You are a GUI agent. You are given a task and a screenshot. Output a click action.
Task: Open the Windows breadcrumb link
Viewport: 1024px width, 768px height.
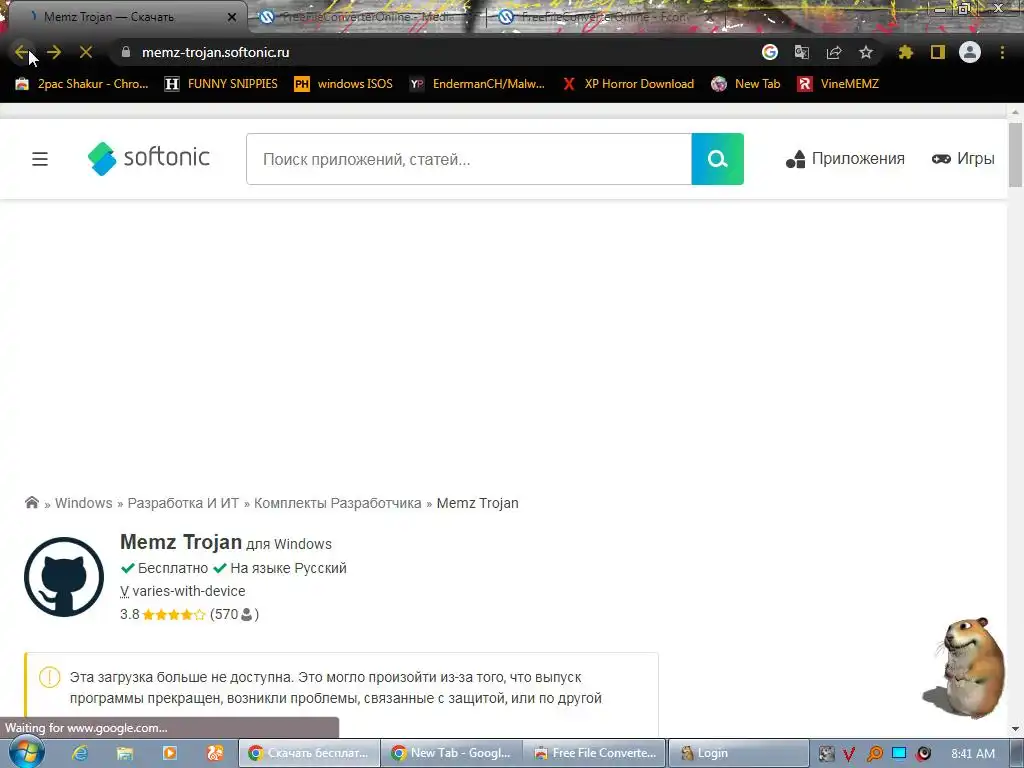(x=84, y=503)
